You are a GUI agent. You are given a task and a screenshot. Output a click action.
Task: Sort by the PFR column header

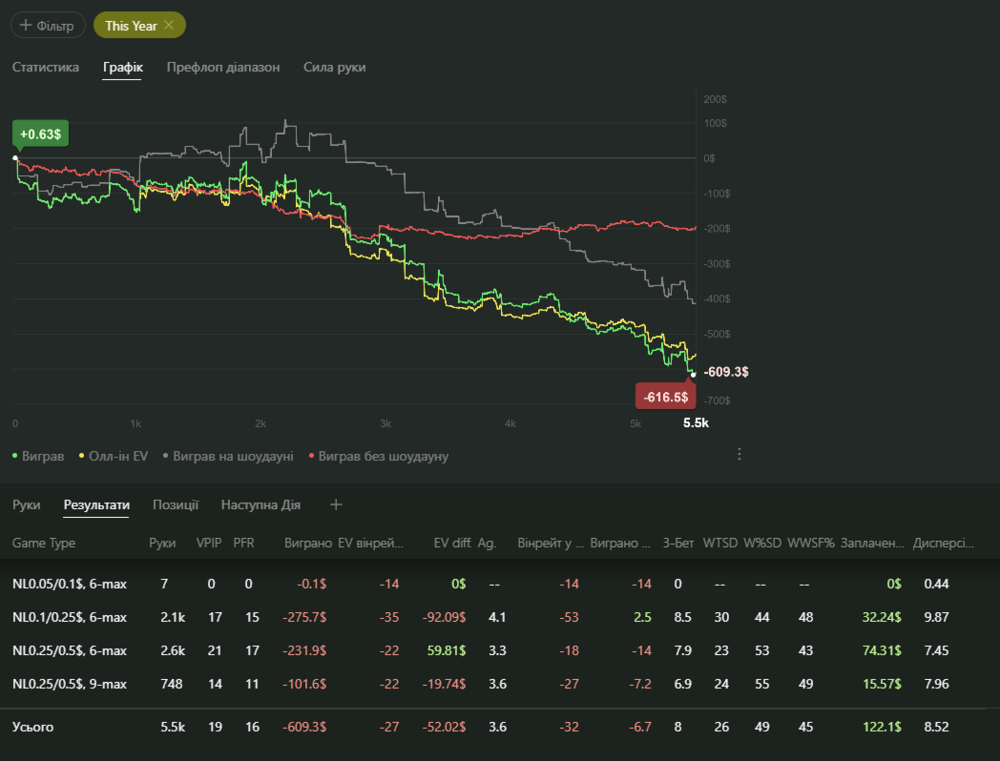click(244, 543)
